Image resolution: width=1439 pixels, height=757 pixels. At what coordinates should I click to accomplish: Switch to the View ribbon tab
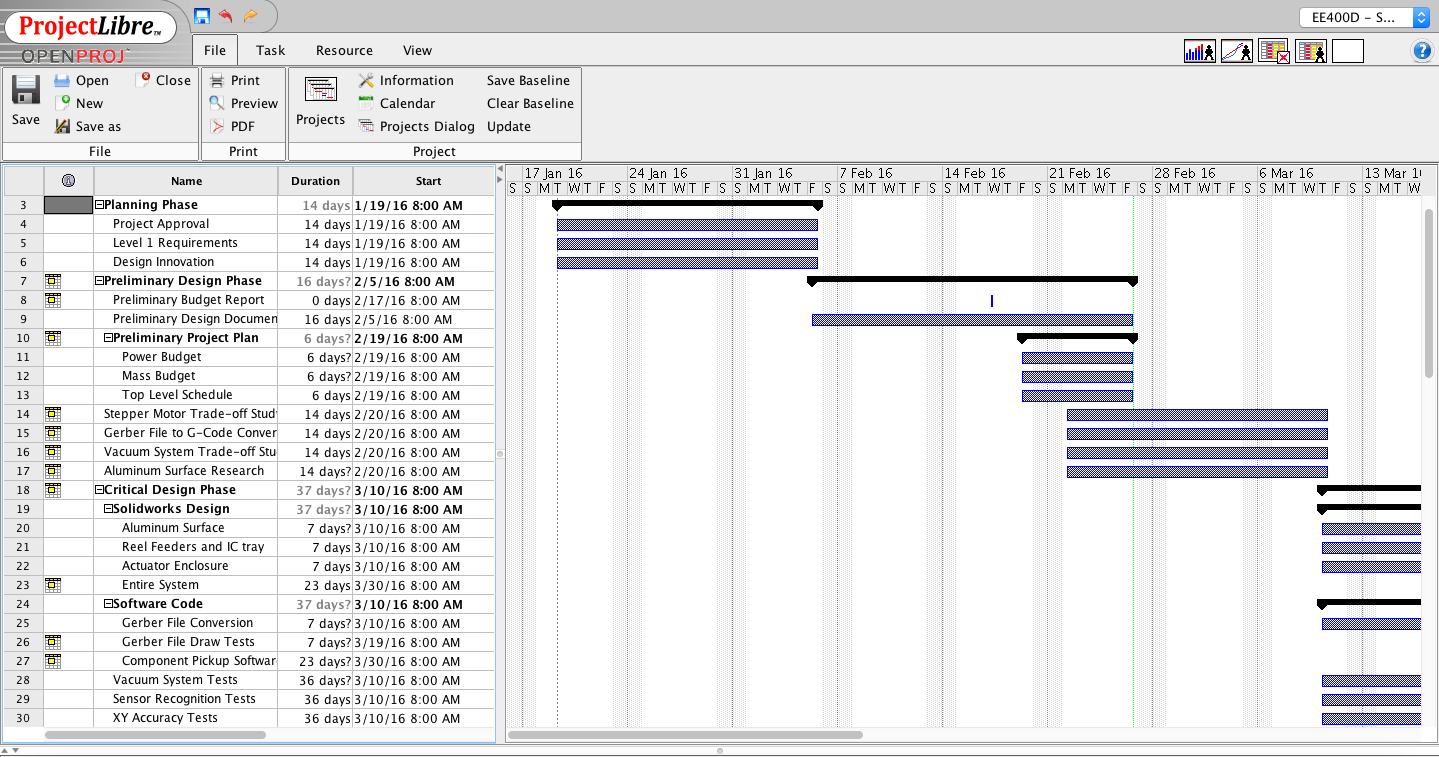(417, 50)
